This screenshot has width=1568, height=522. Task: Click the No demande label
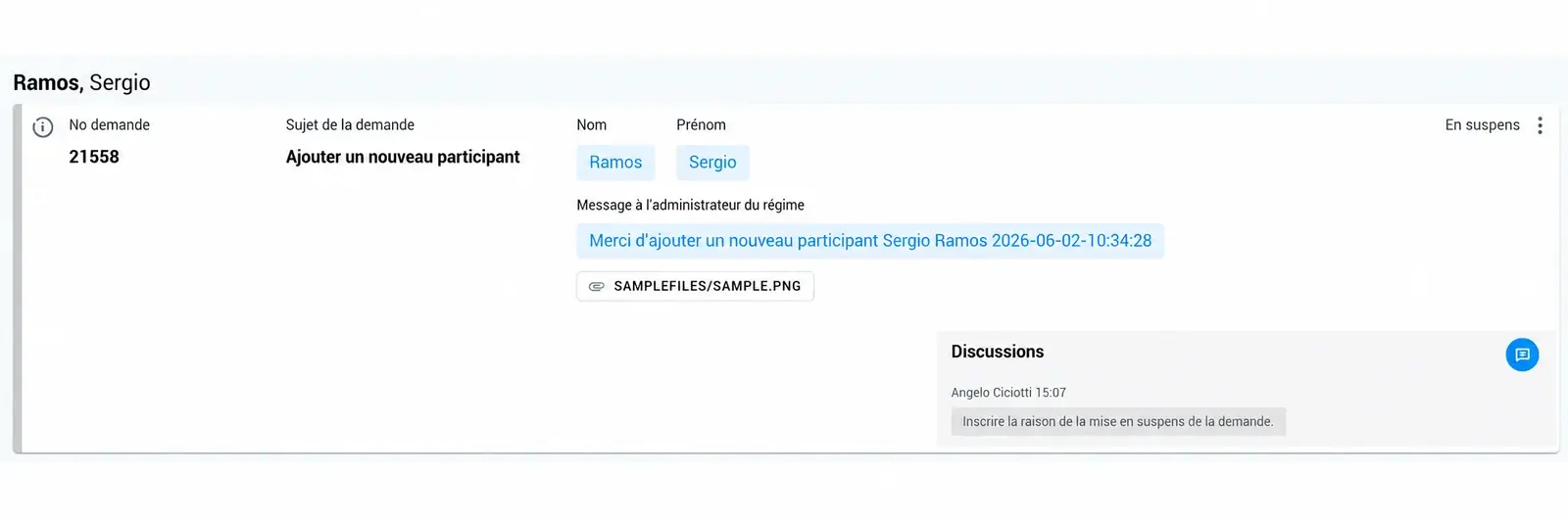pyautogui.click(x=109, y=125)
